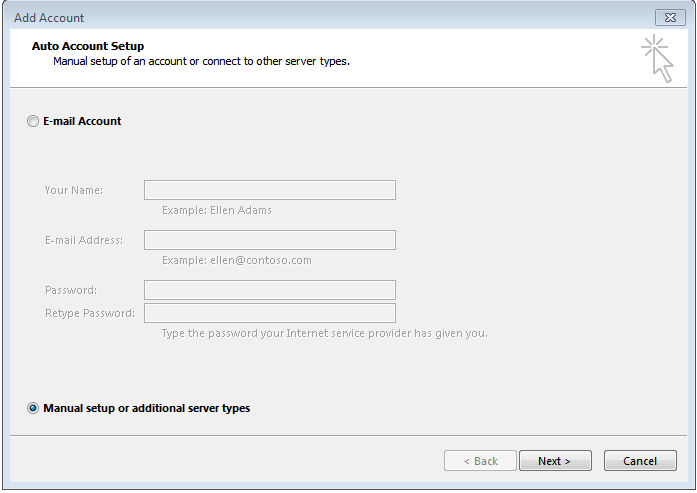
Task: Click the 'E-mail Account' option label text
Action: [x=82, y=122]
